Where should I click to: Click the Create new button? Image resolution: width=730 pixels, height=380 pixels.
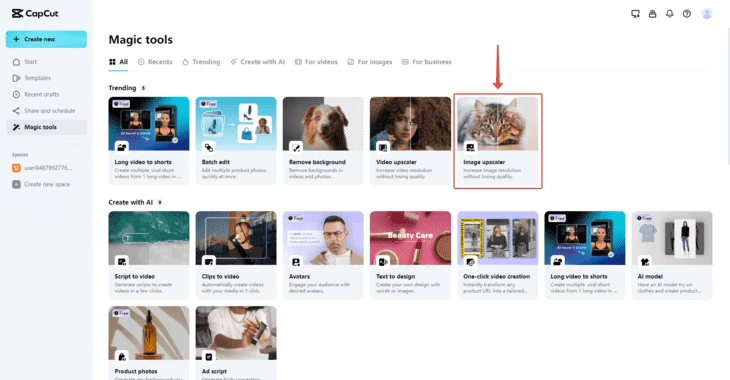tap(46, 39)
